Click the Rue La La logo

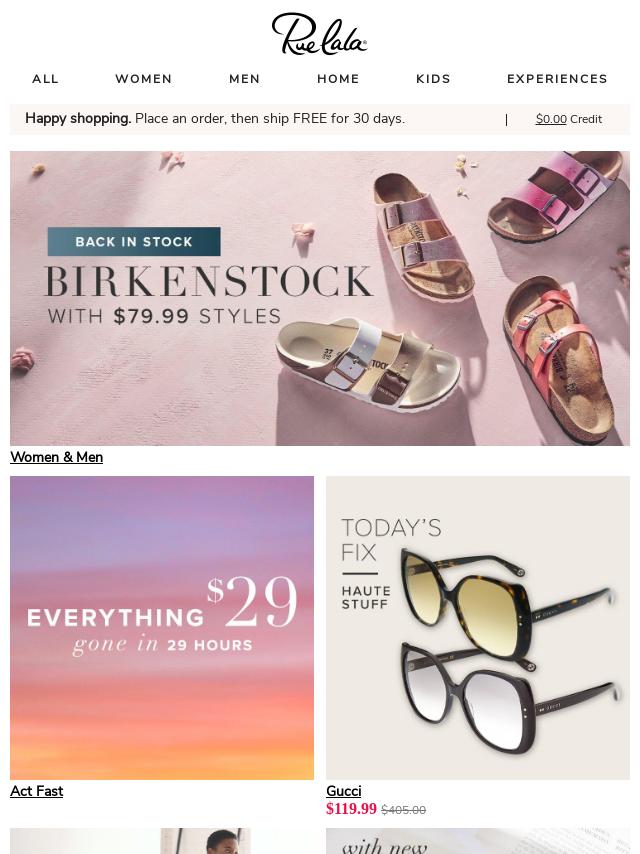pos(319,34)
